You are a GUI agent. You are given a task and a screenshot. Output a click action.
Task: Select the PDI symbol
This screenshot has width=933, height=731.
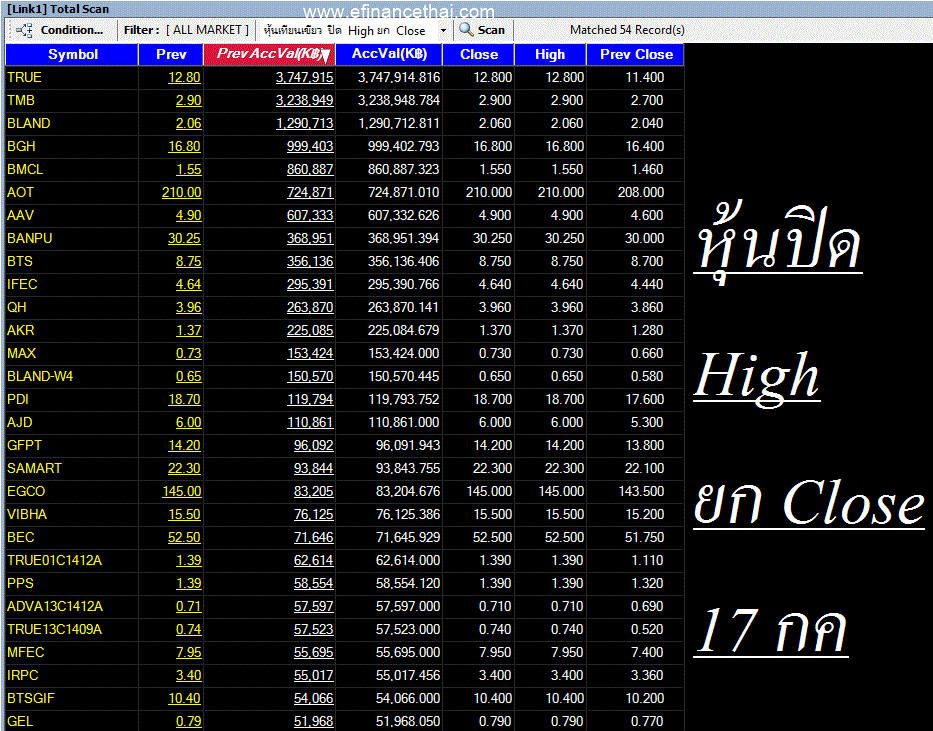(18, 400)
